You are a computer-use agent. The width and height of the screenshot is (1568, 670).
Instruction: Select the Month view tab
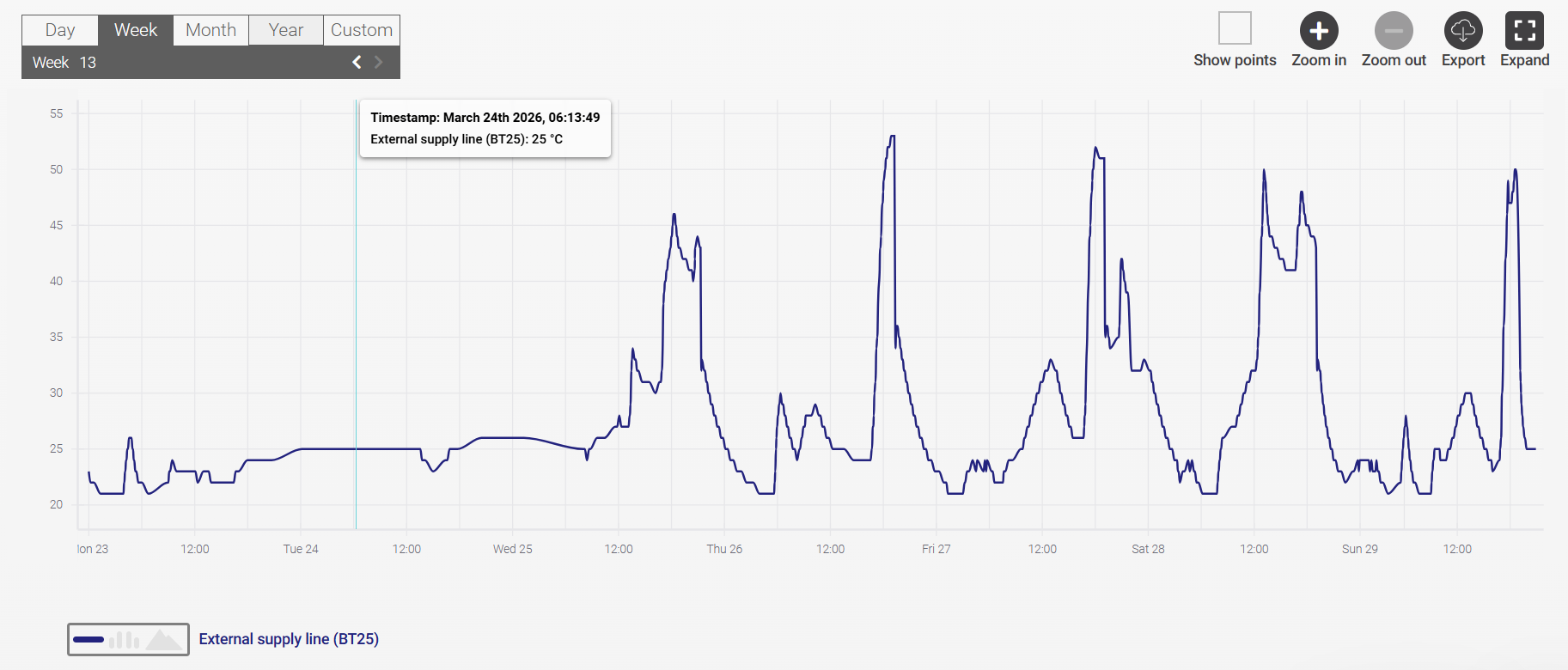click(x=210, y=30)
